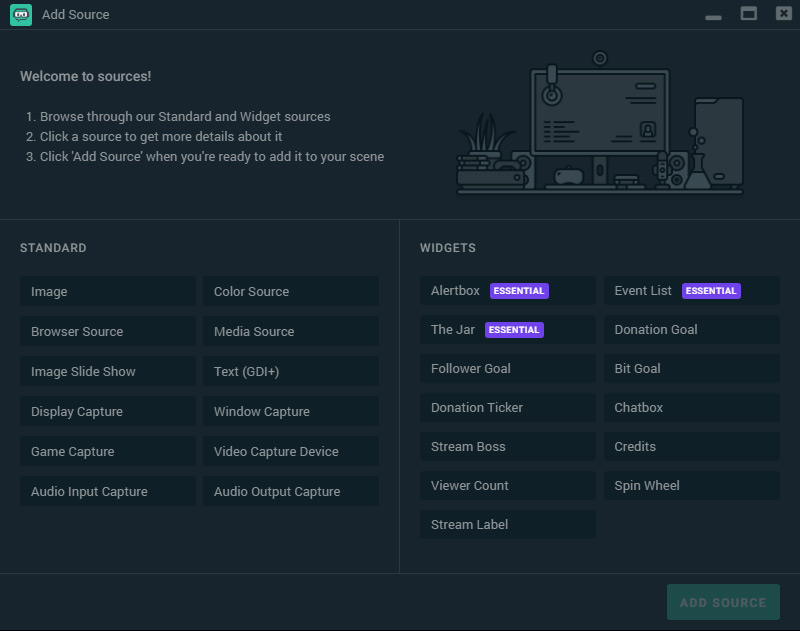
Task: Select the Image Slide Show source
Action: click(x=107, y=371)
